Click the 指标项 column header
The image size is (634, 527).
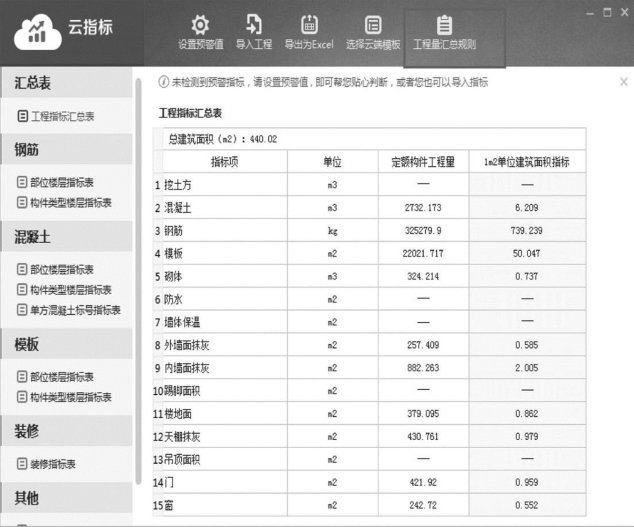225,162
